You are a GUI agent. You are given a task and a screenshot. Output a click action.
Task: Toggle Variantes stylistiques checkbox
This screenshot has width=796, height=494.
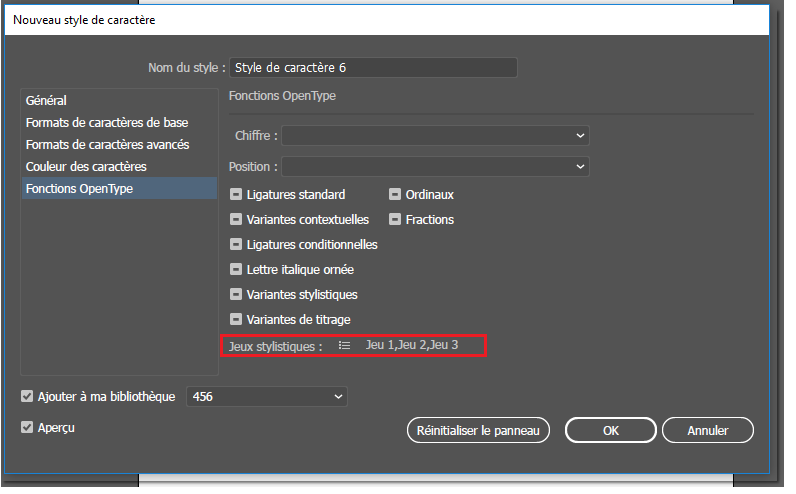pos(237,295)
